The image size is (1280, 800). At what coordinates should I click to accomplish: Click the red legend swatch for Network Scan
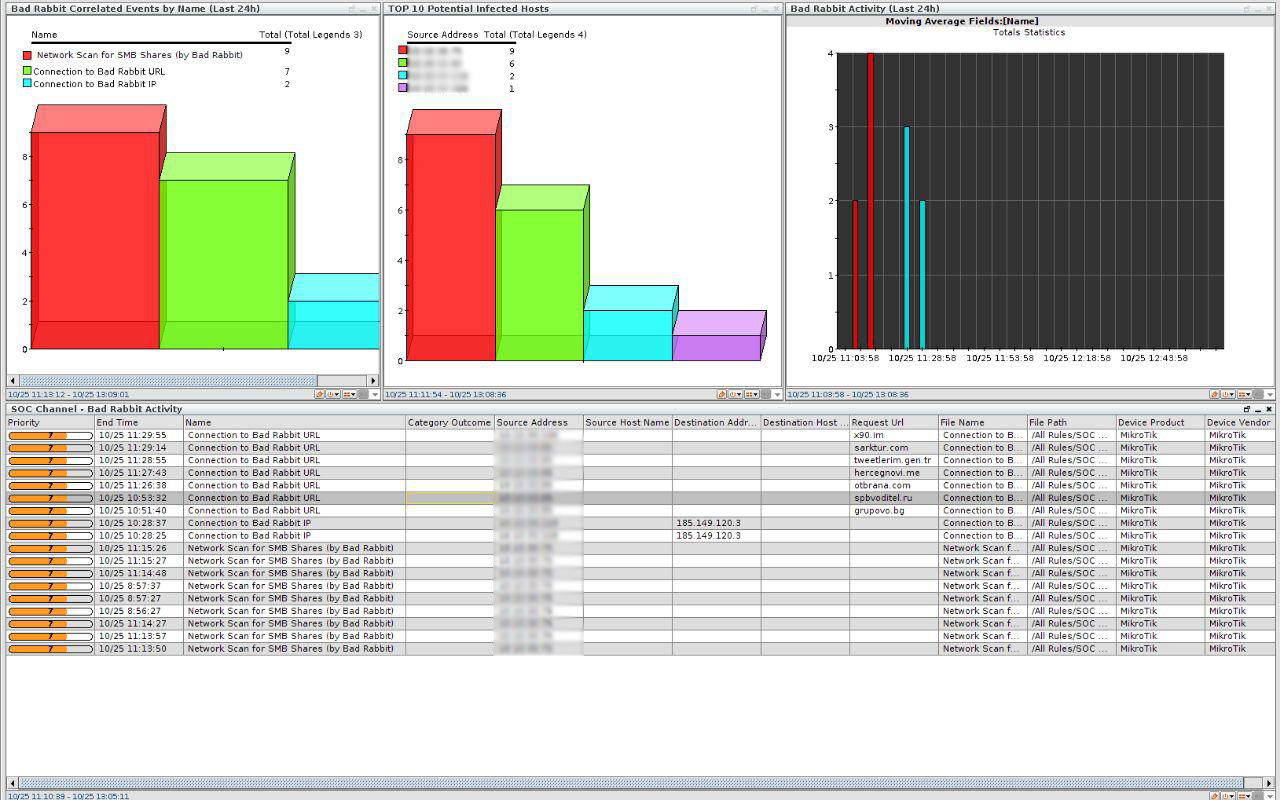28,56
